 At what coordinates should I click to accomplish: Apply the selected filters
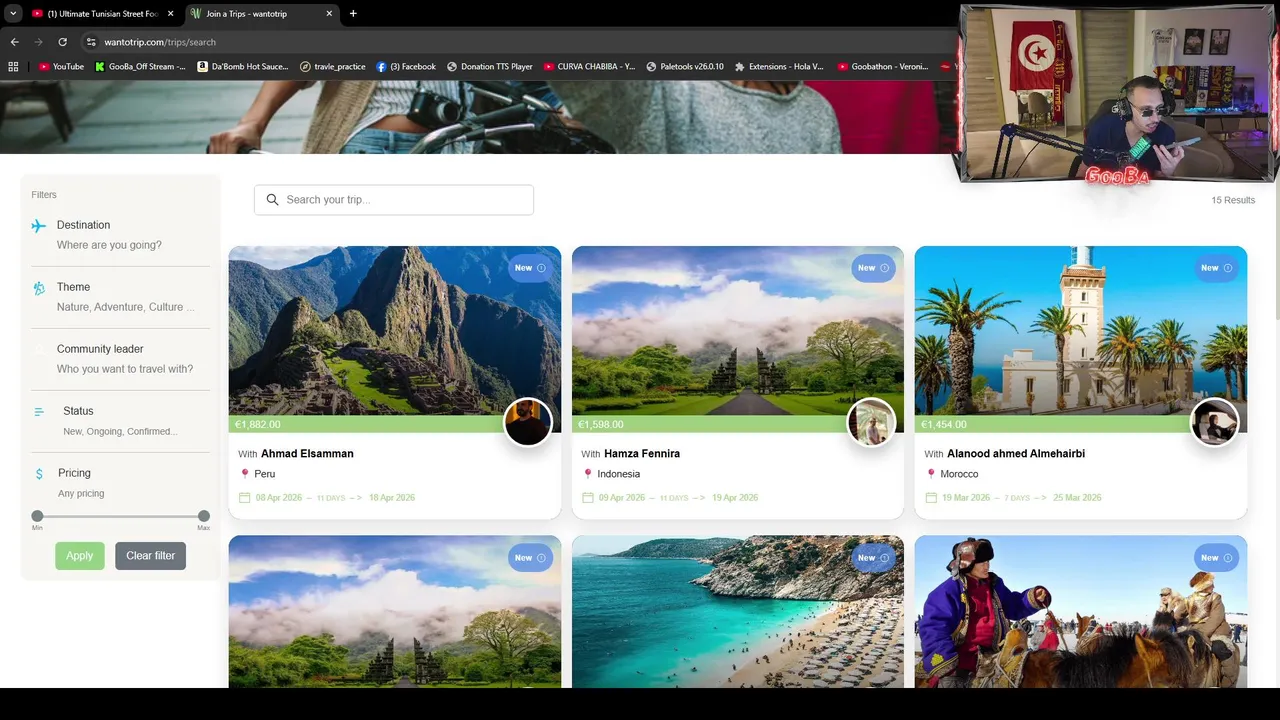80,556
